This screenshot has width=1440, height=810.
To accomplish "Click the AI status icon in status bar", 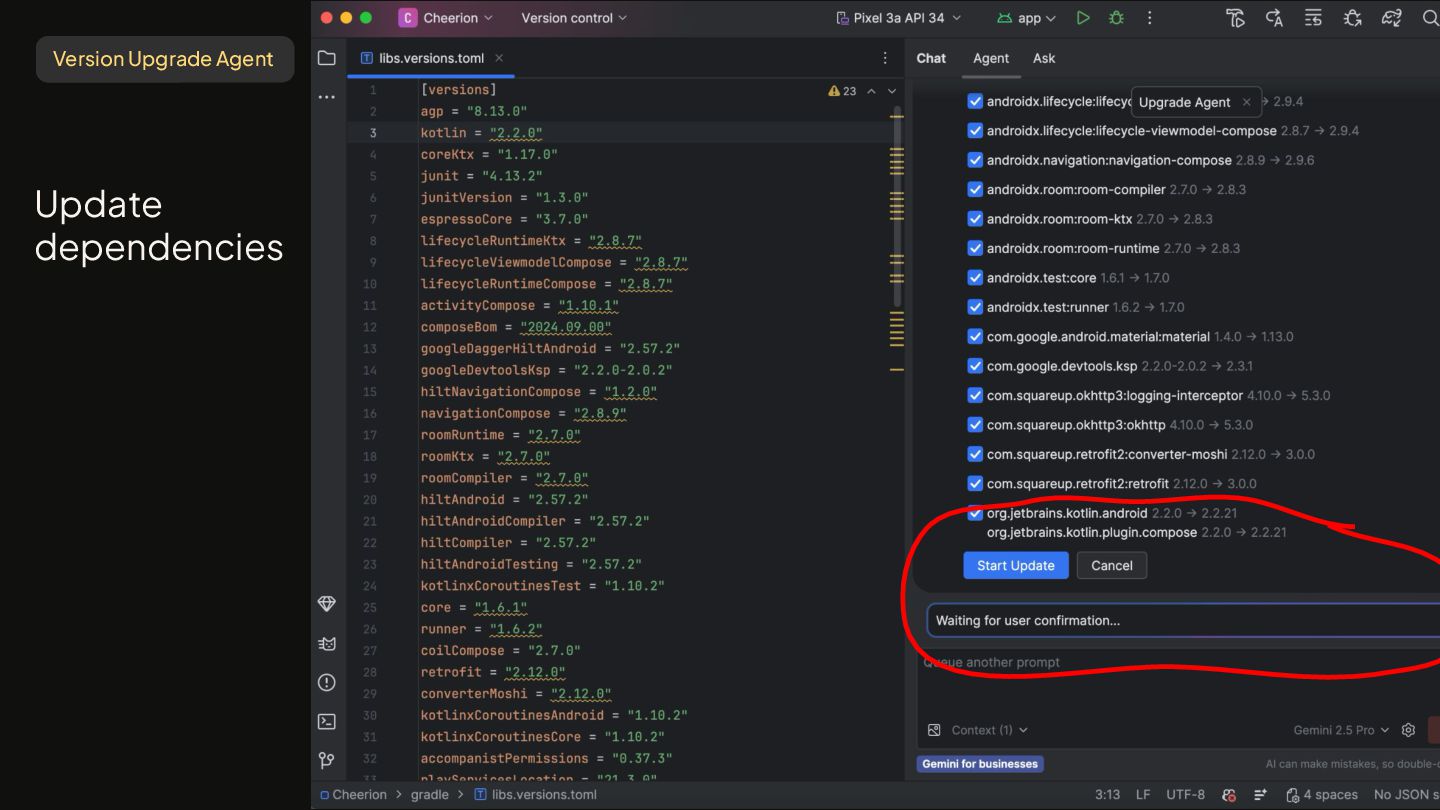I will click(1229, 795).
